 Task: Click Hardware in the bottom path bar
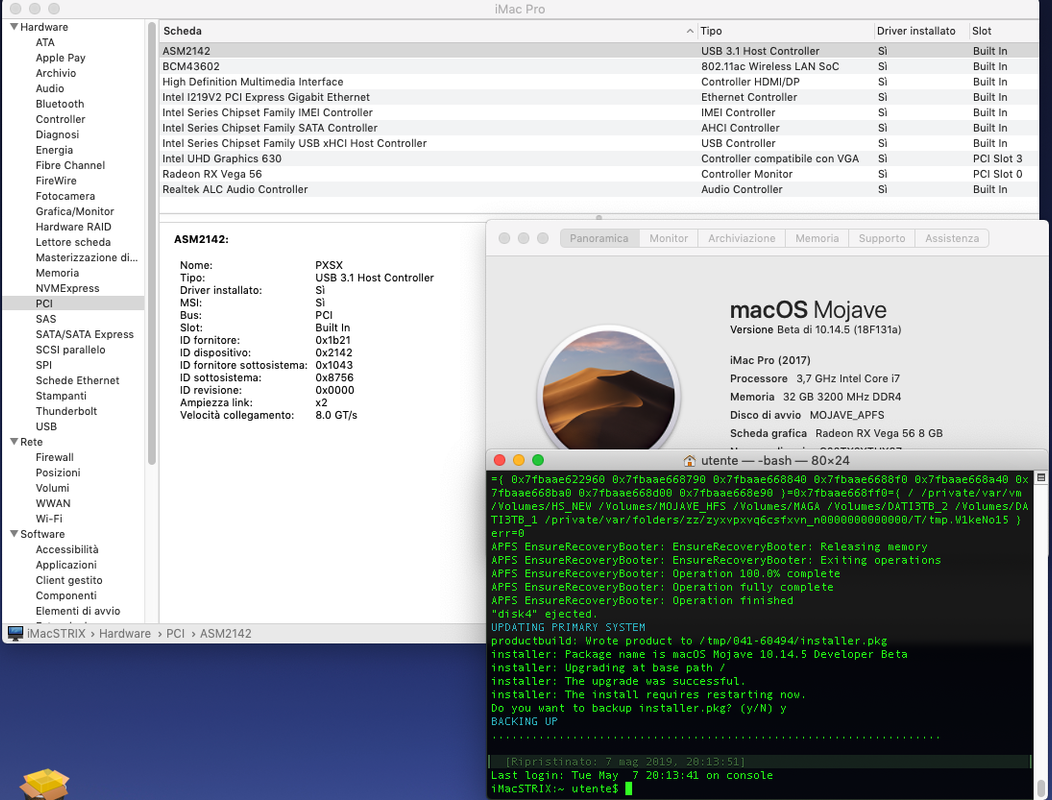click(125, 634)
